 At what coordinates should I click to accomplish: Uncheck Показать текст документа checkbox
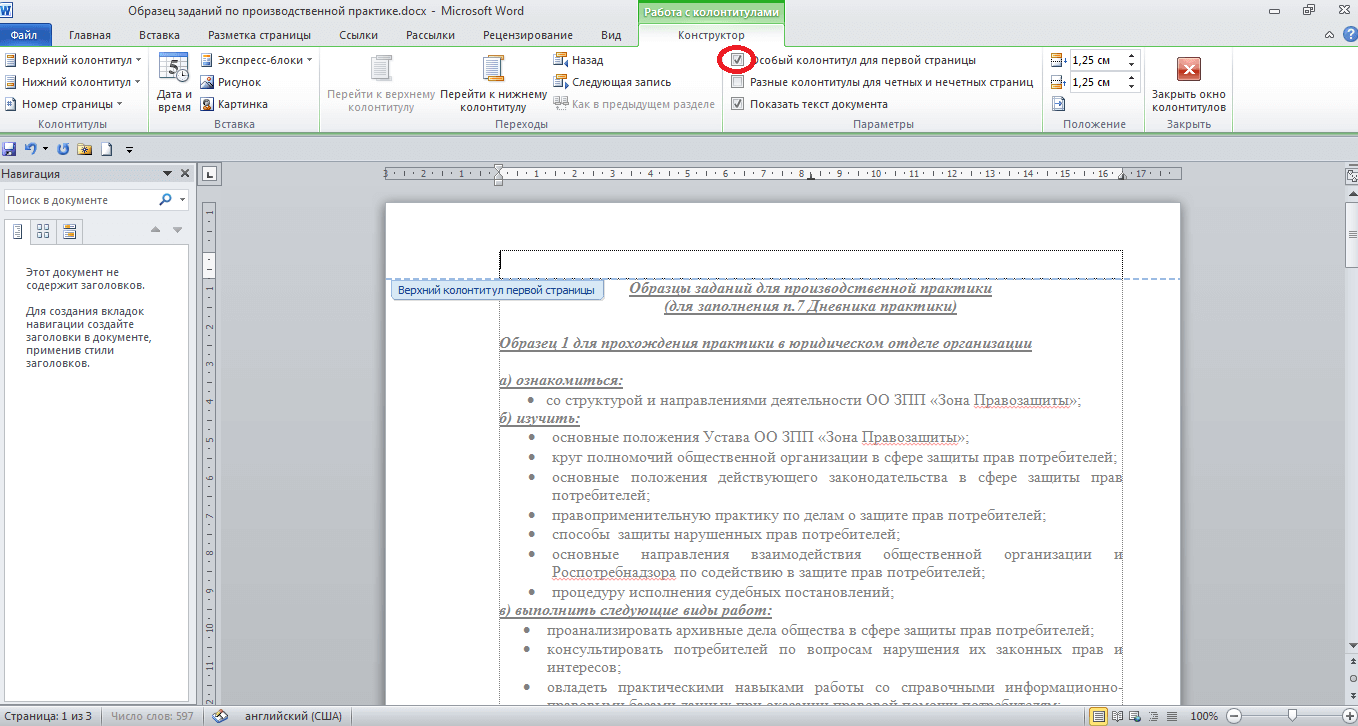point(737,104)
